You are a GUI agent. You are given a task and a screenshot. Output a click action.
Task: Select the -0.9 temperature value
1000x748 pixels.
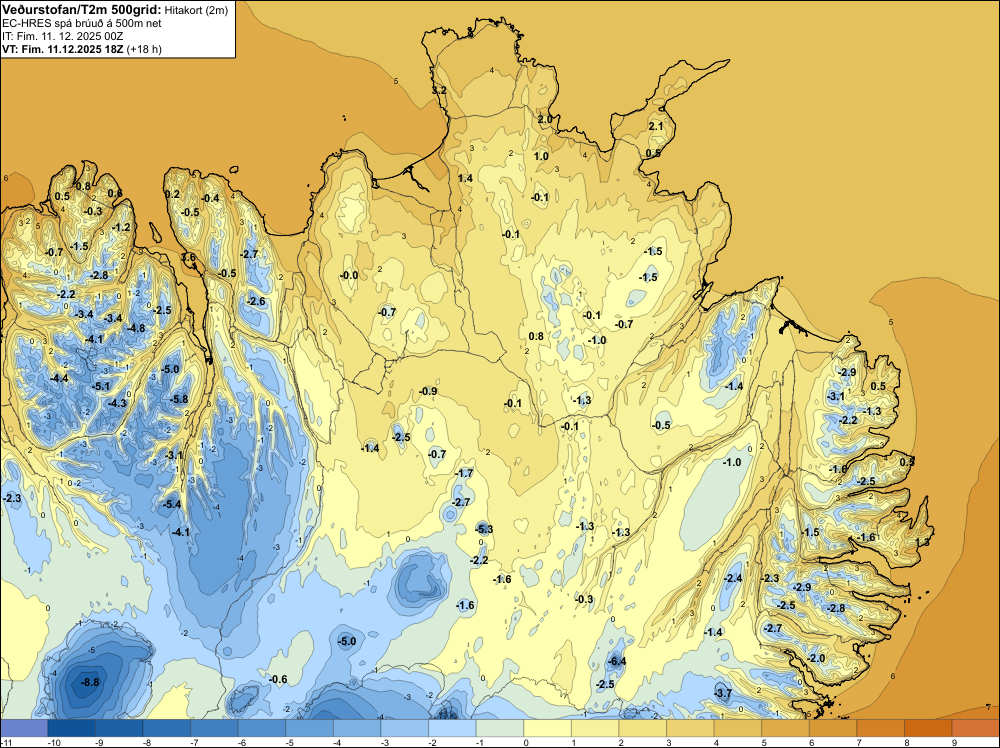[x=429, y=391]
